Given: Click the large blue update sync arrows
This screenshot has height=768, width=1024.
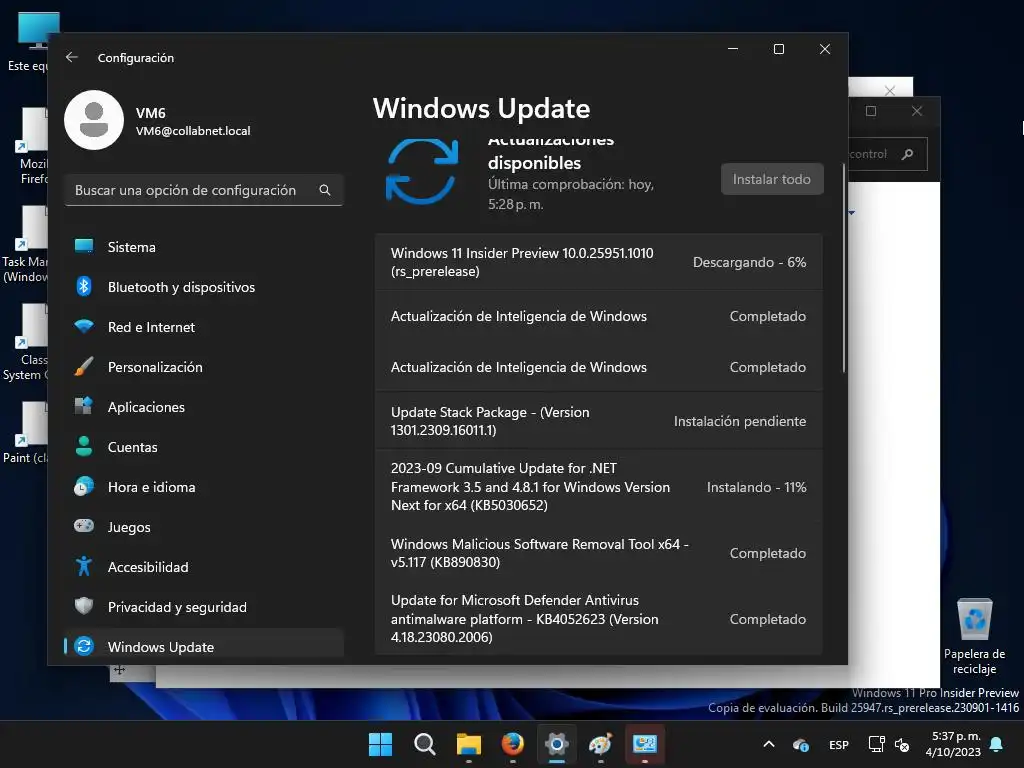Looking at the screenshot, I should click(x=422, y=171).
